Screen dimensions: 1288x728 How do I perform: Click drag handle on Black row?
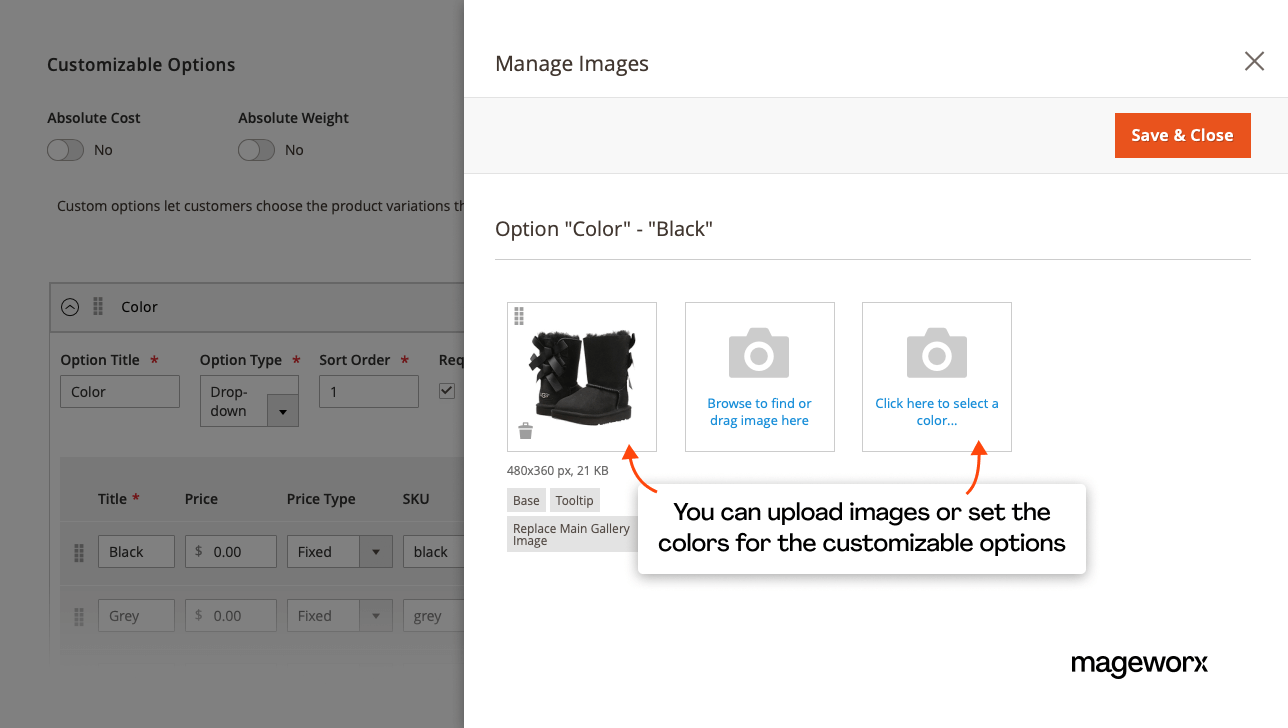point(79,552)
